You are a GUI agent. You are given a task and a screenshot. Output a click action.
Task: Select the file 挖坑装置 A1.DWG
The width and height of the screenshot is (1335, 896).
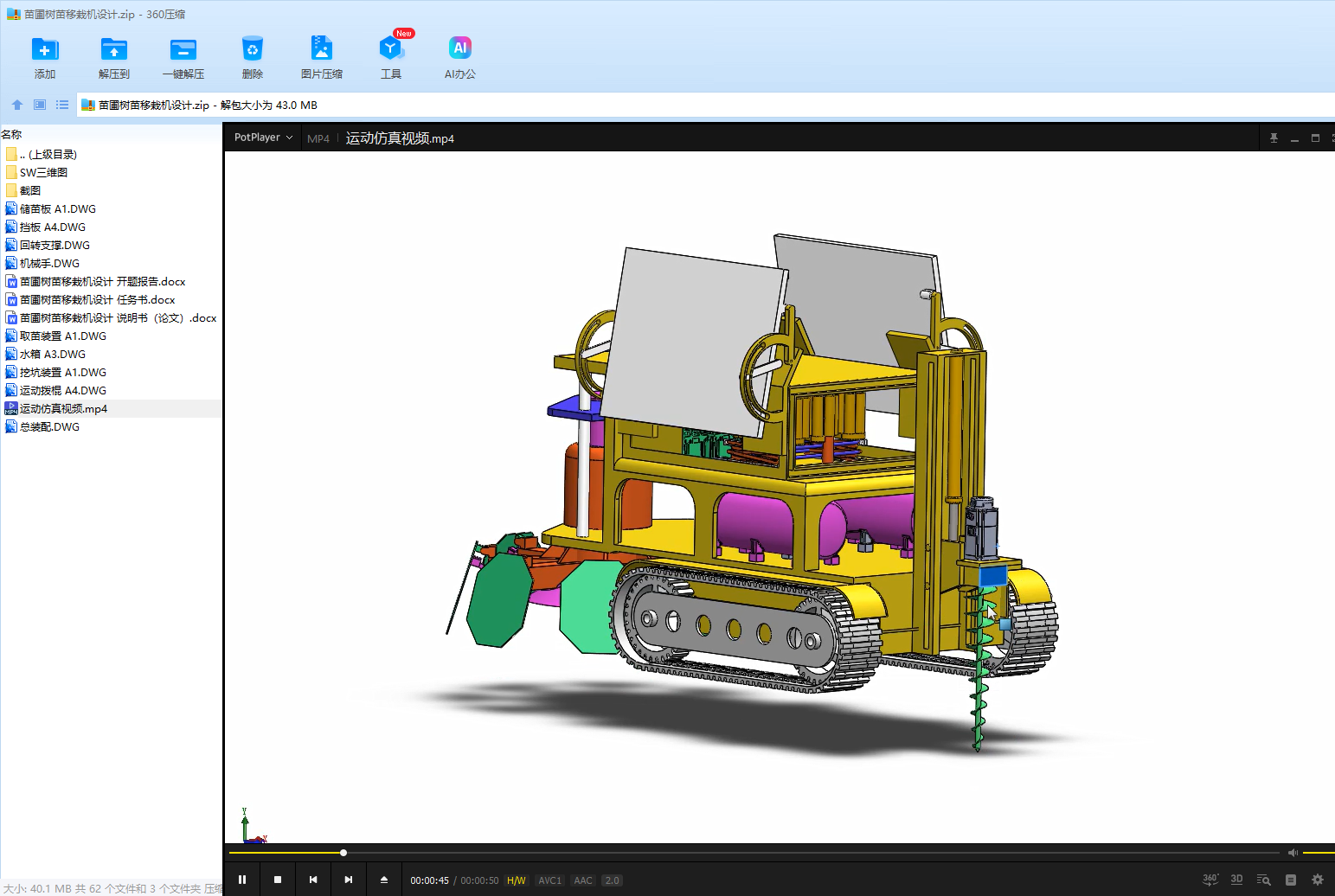point(111,372)
